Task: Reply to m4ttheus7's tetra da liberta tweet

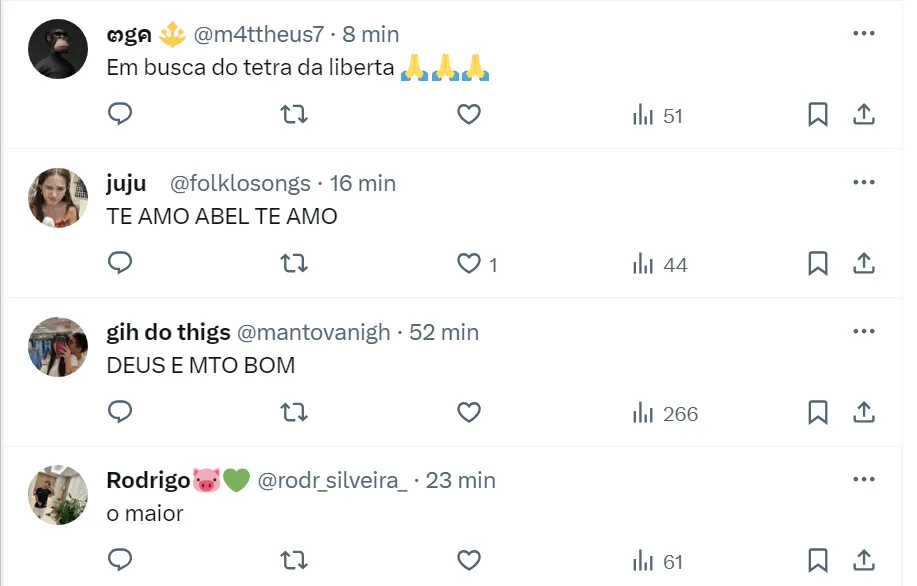Action: point(120,115)
